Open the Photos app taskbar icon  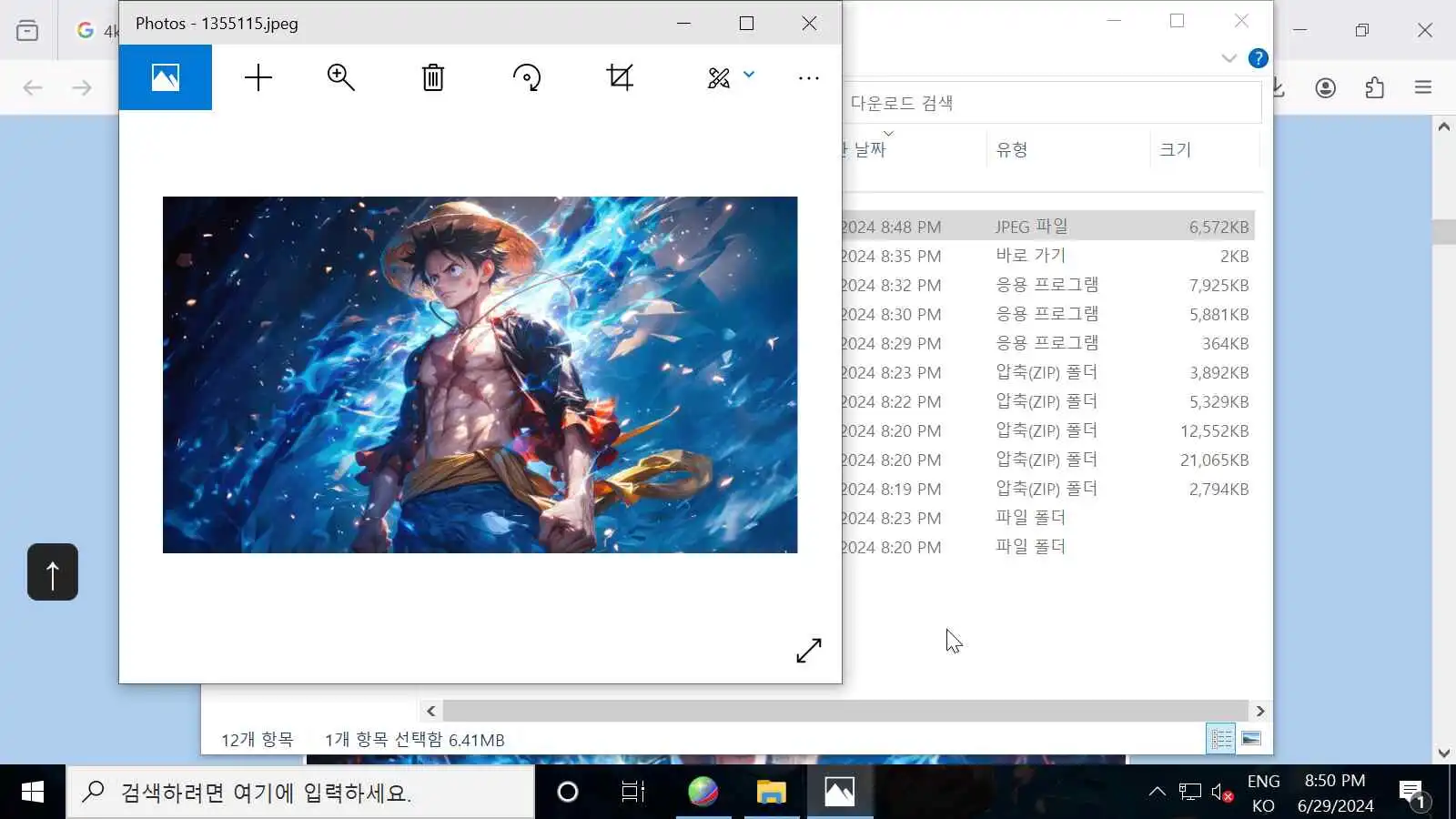click(839, 793)
